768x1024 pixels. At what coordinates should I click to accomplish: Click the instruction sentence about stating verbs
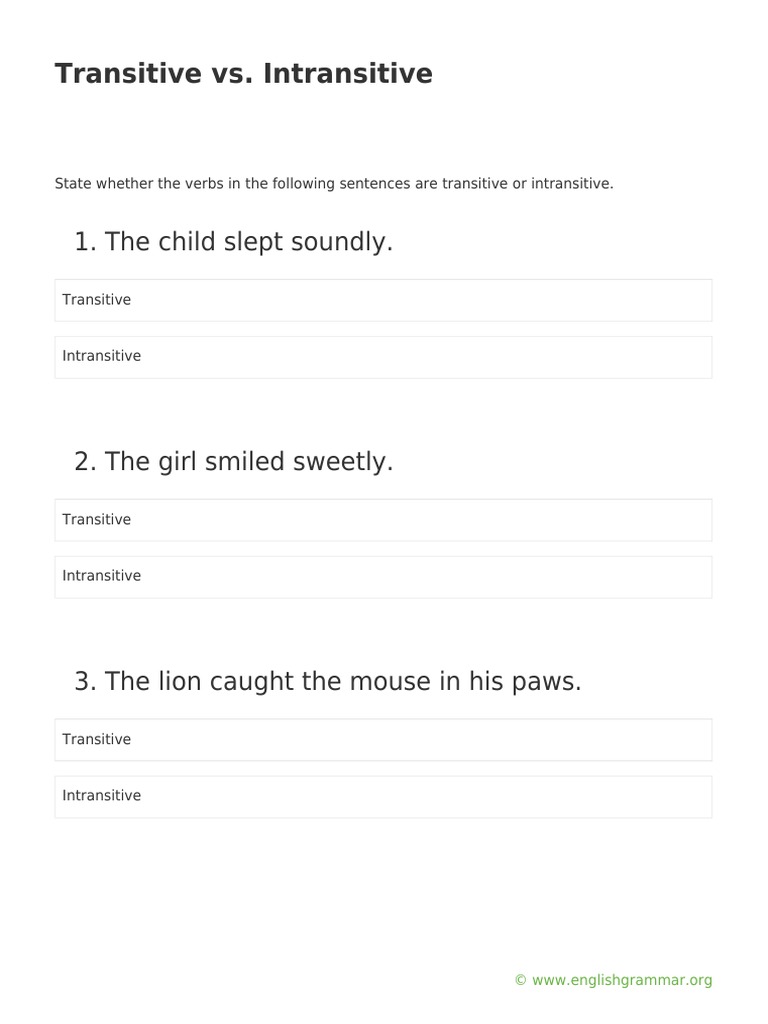point(334,184)
